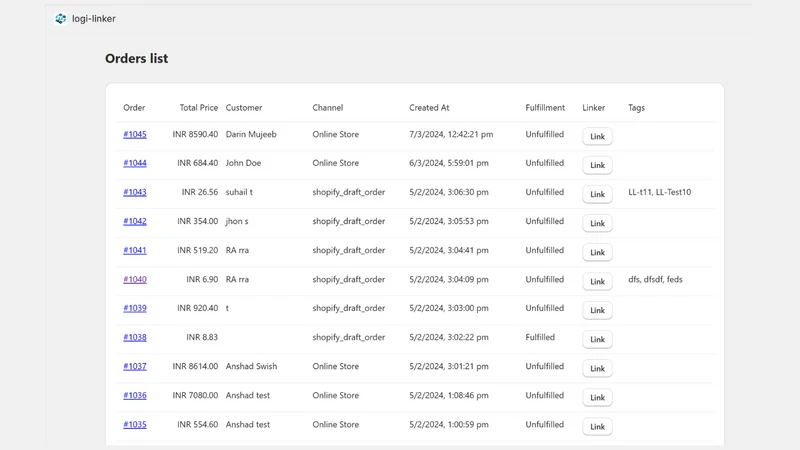
Task: Click date 6/3/2024, 5:59:01 pm
Action: tap(449, 163)
